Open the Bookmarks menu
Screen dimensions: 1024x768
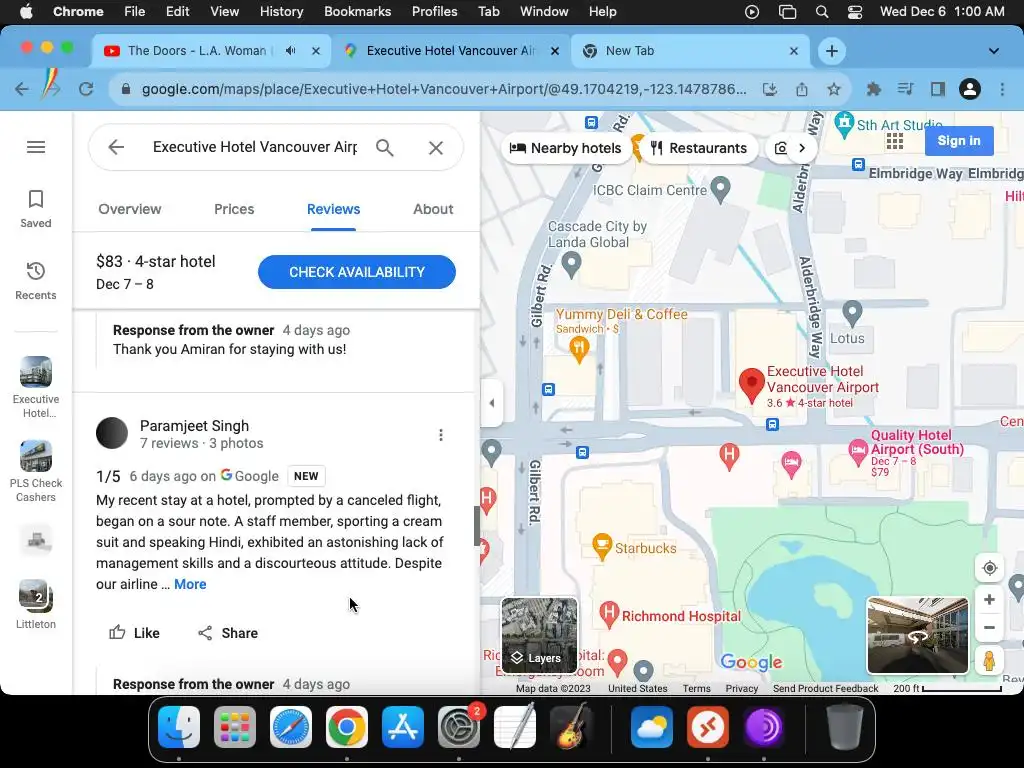[357, 11]
